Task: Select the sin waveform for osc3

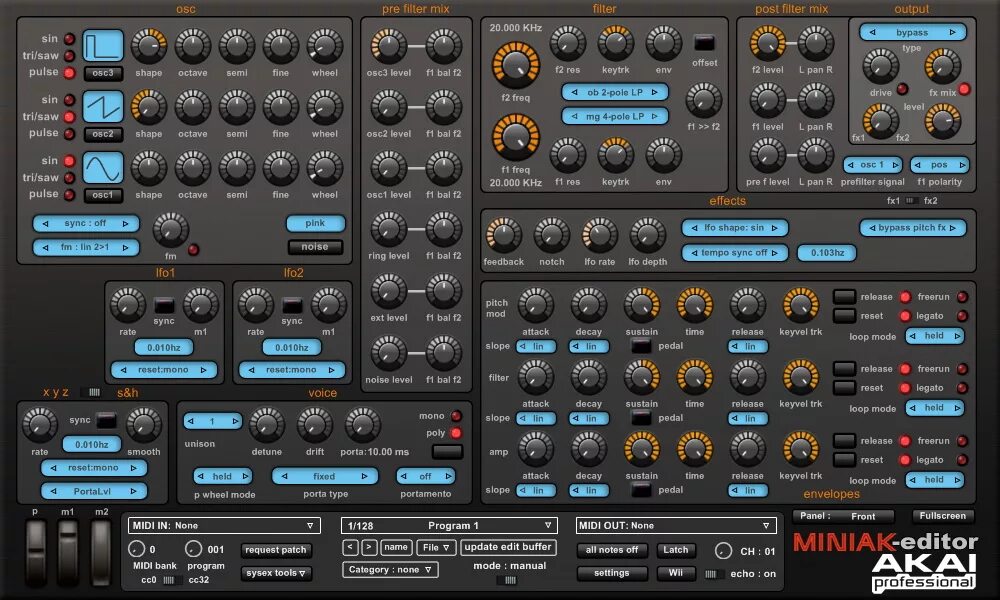Action: (69, 39)
